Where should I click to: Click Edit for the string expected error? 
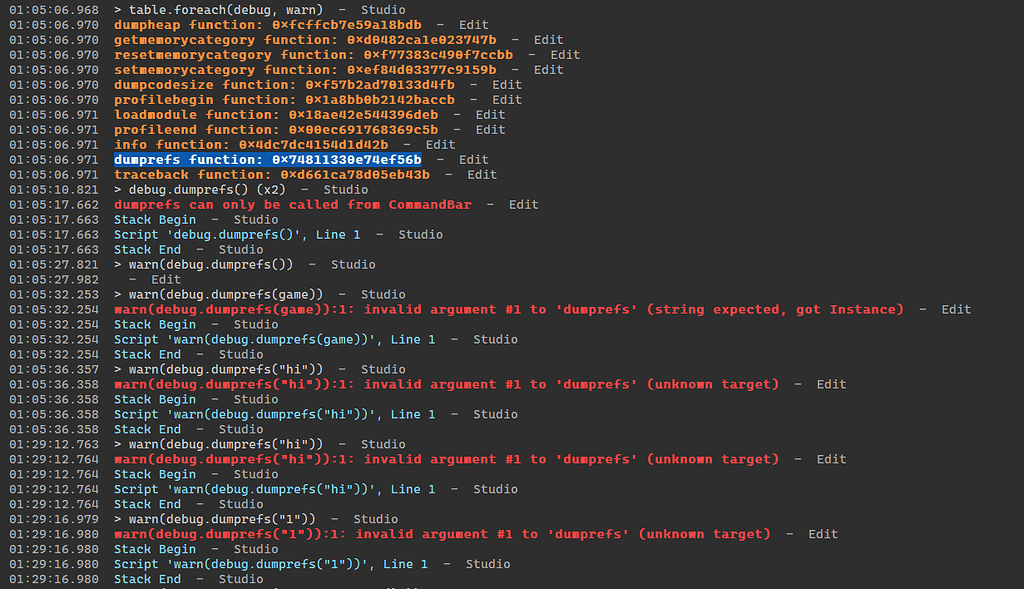[x=956, y=309]
